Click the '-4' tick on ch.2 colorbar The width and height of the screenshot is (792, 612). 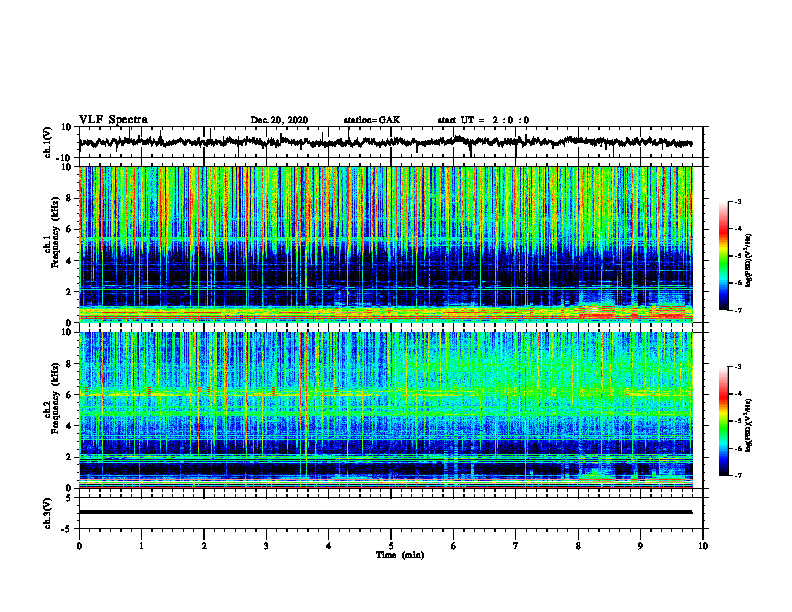point(738,394)
